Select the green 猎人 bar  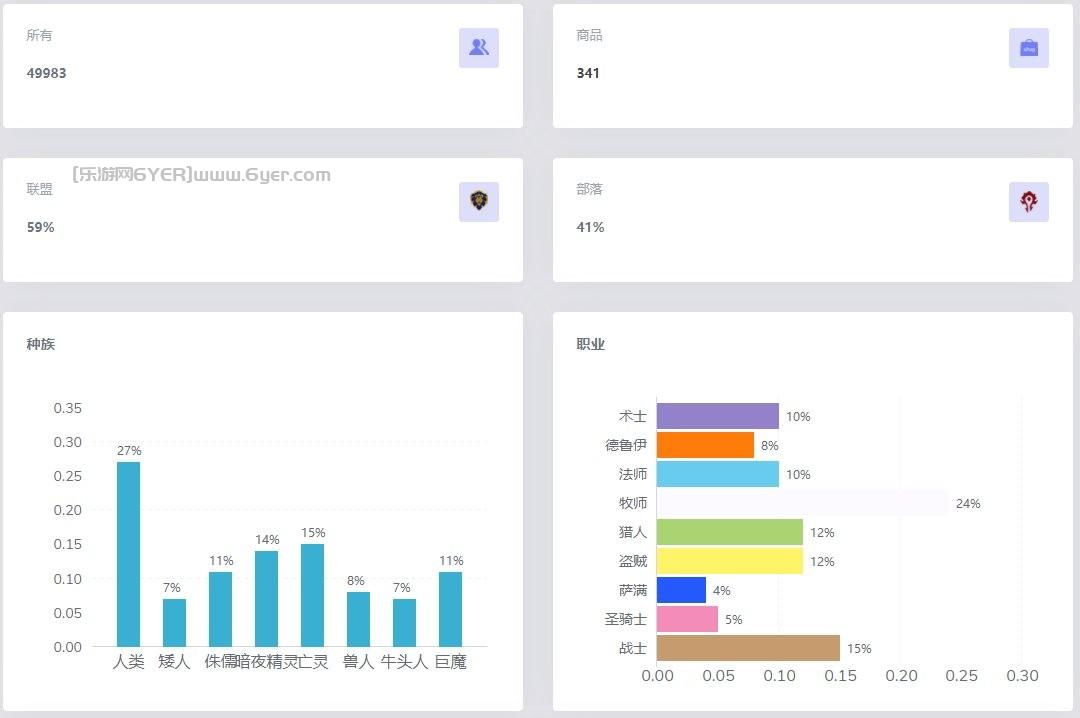click(729, 532)
